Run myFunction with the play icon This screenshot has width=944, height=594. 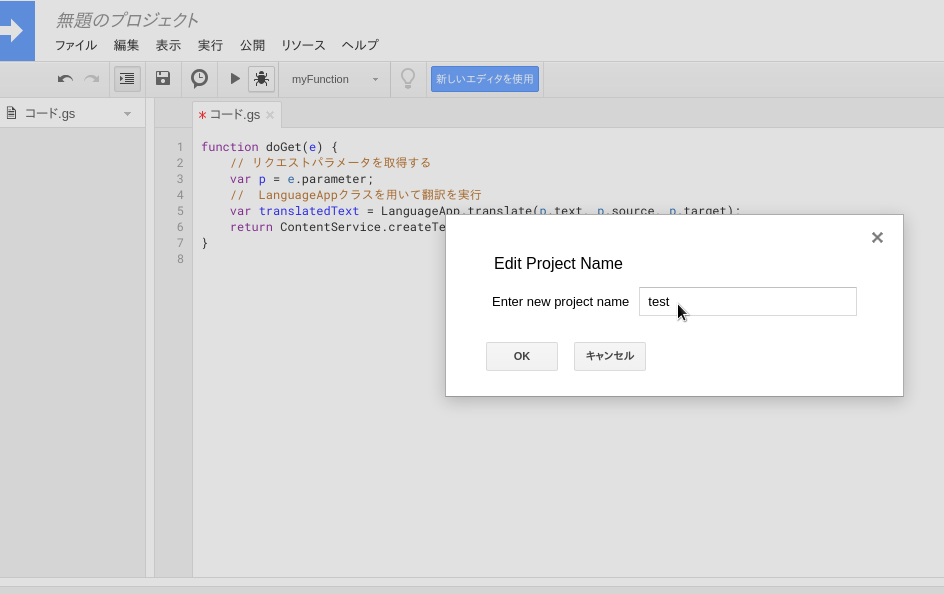(232, 78)
